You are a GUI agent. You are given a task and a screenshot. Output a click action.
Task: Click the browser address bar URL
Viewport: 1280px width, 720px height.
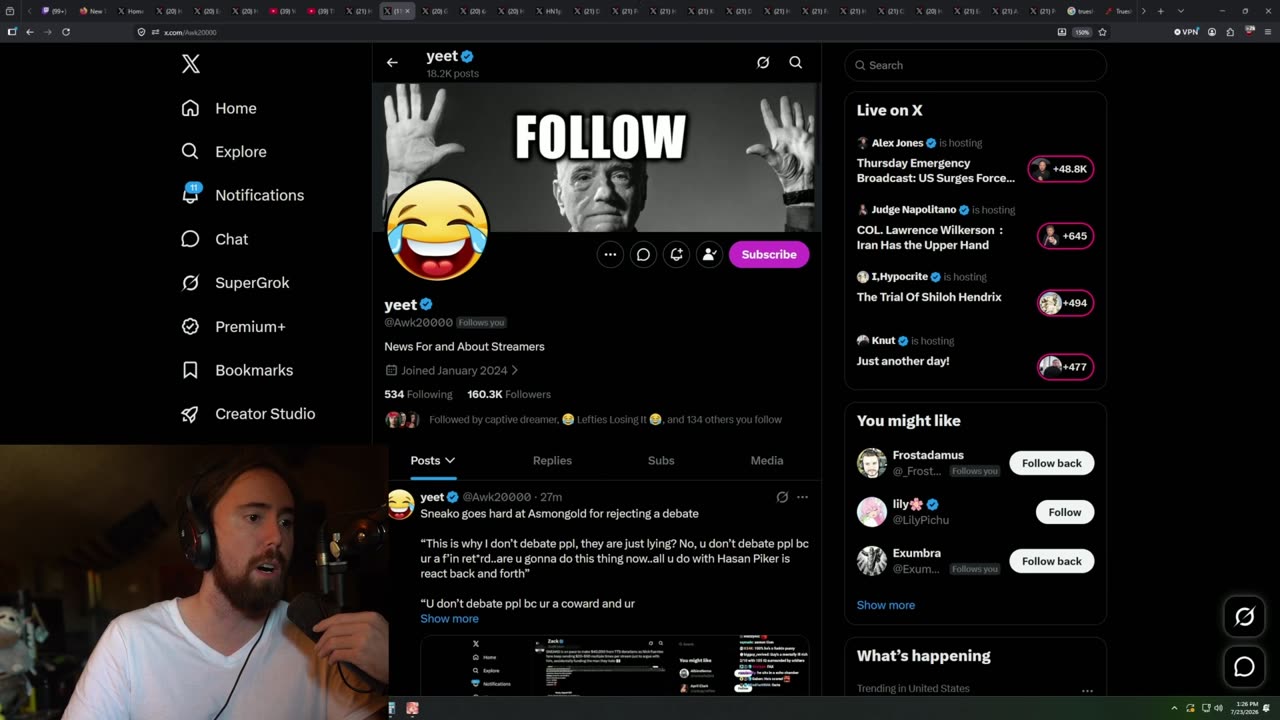[190, 32]
